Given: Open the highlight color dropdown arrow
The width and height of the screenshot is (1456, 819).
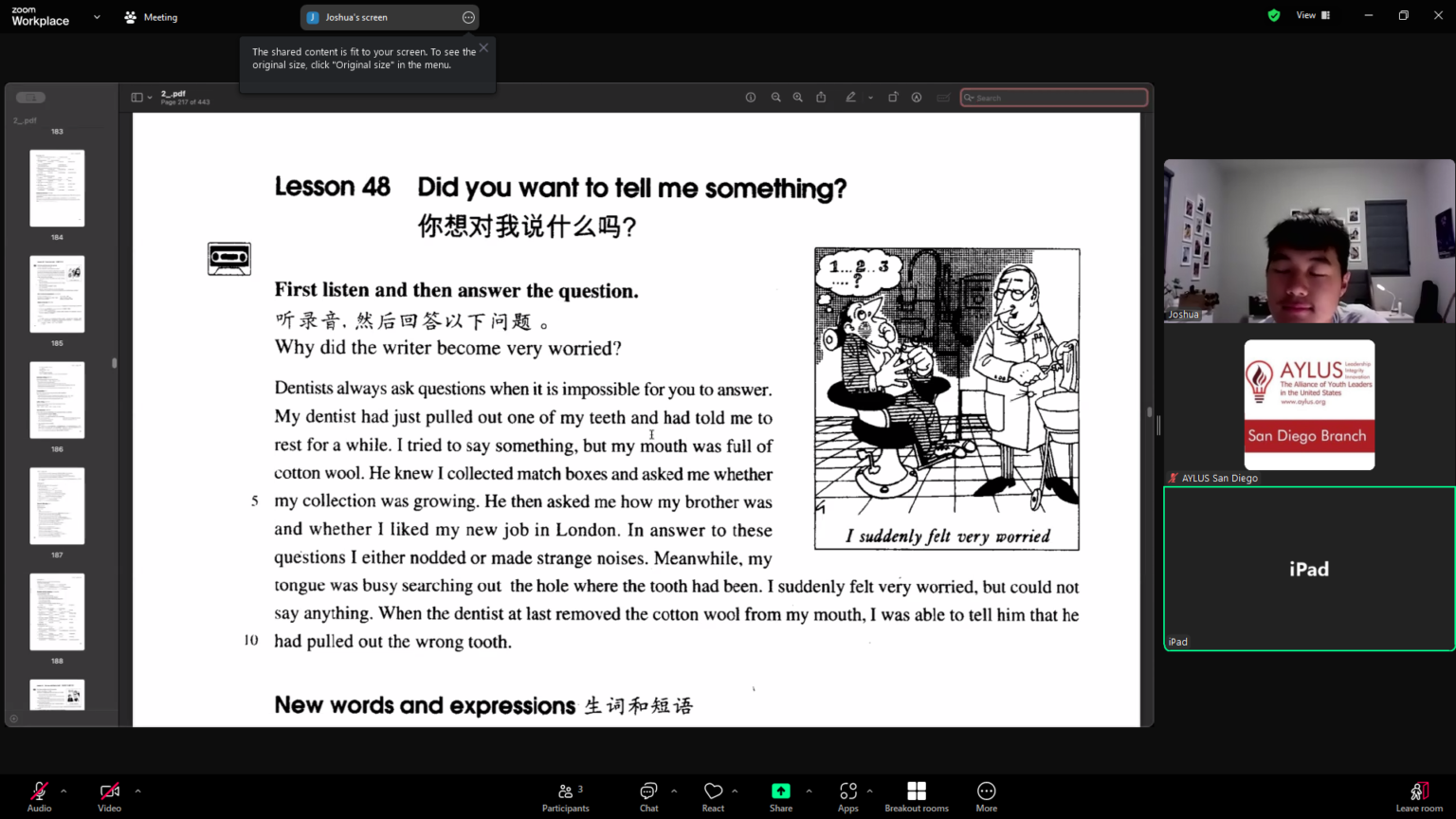Looking at the screenshot, I should coord(870,98).
